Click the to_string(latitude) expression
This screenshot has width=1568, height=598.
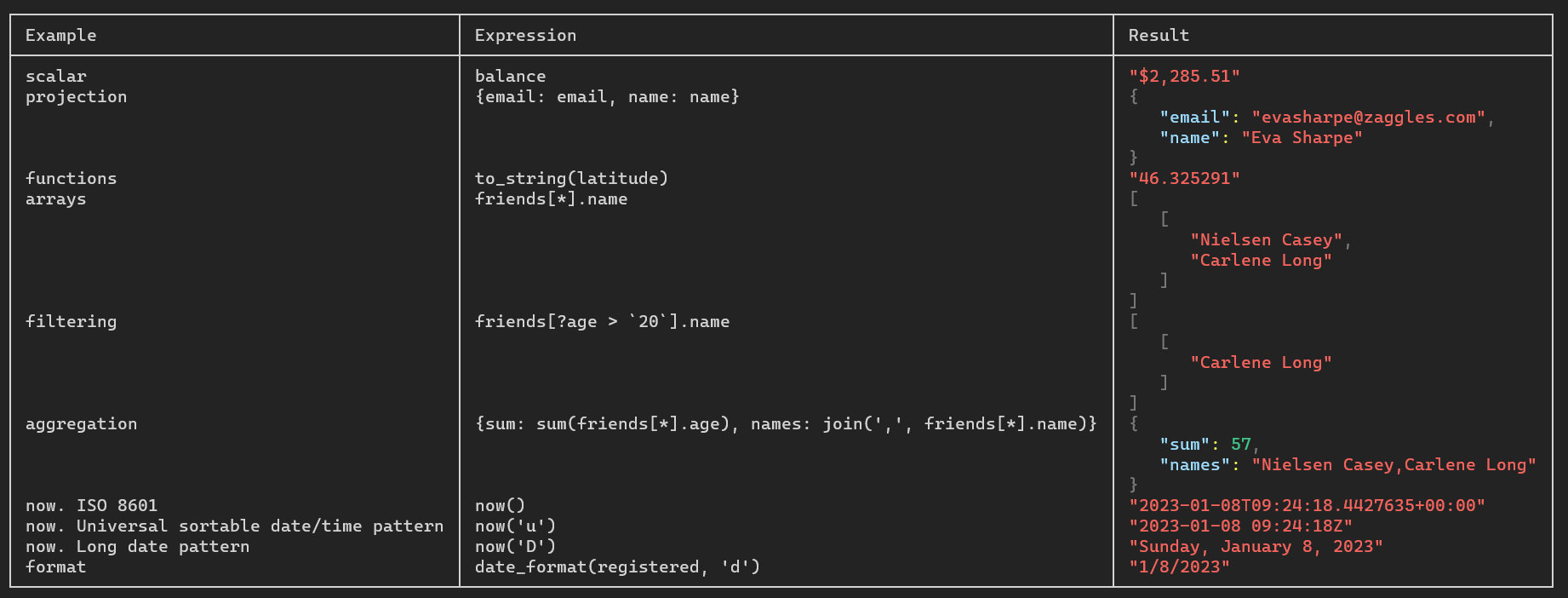coord(571,178)
